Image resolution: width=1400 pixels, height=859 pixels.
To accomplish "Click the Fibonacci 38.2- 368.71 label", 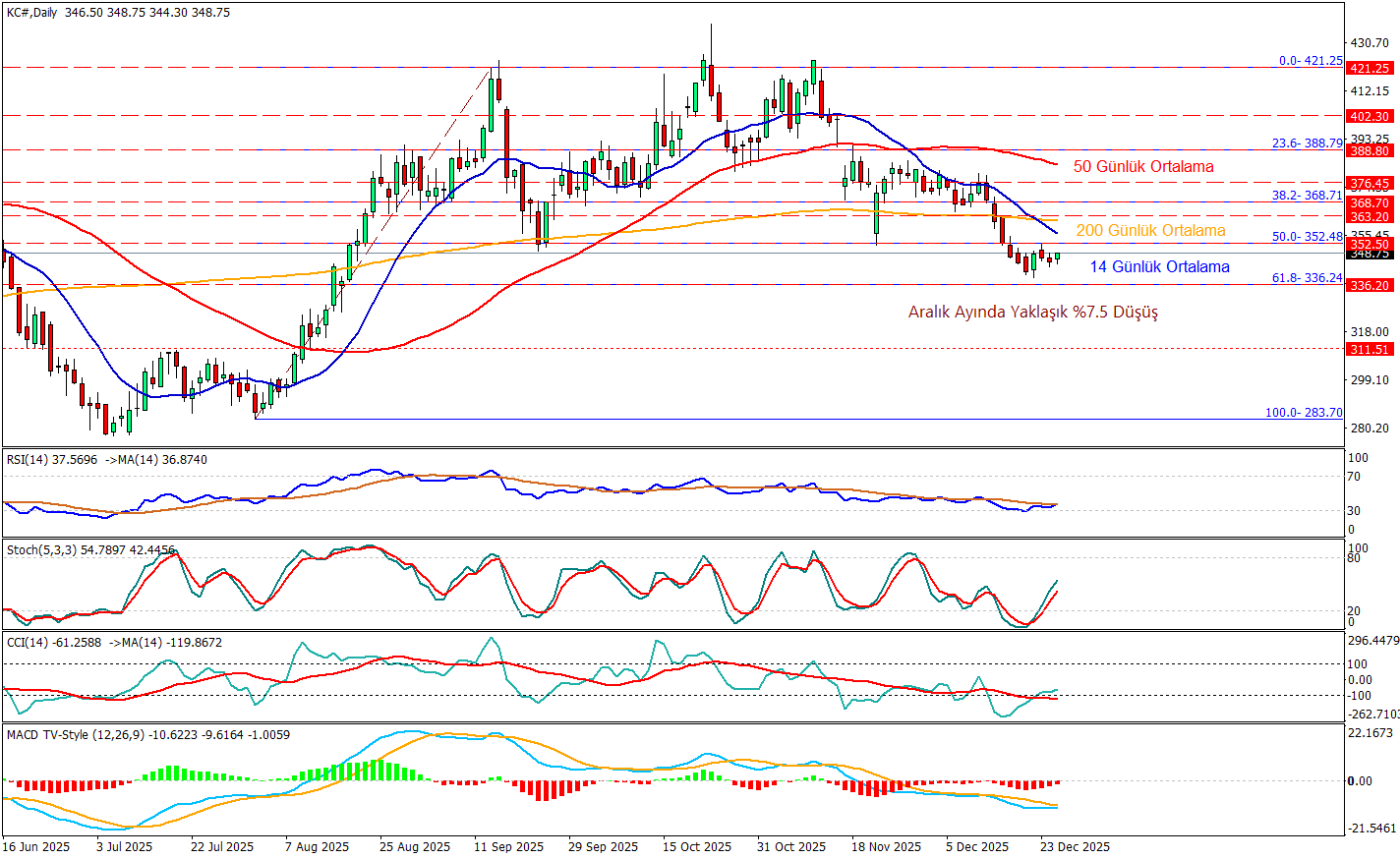I will pos(1307,196).
